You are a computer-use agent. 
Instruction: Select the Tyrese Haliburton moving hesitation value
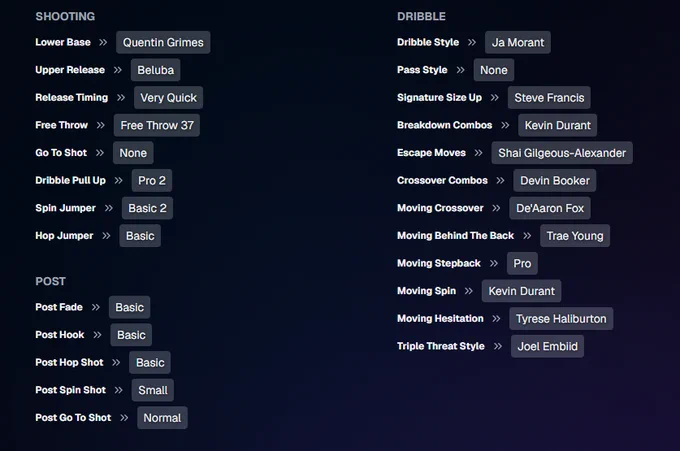click(x=561, y=319)
